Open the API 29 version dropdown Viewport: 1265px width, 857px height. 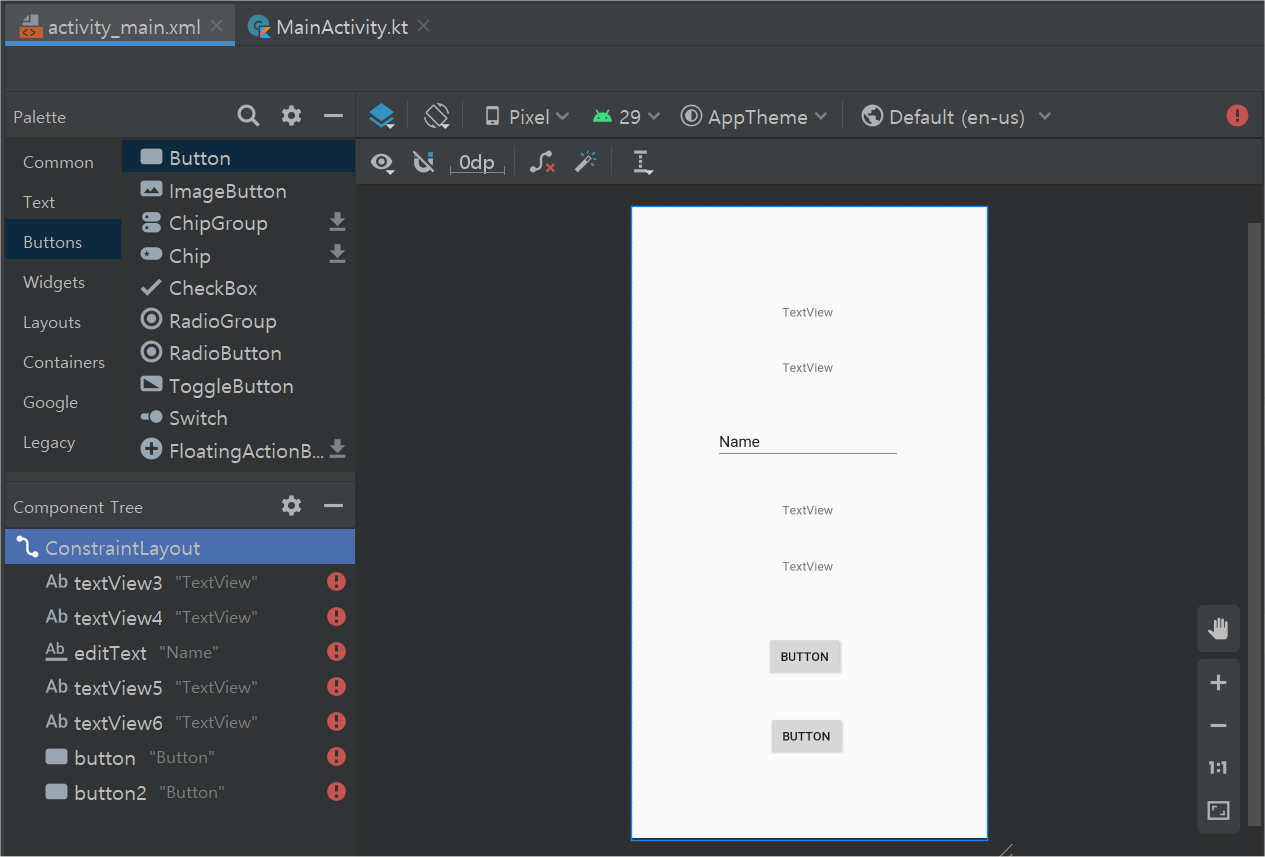pos(626,117)
